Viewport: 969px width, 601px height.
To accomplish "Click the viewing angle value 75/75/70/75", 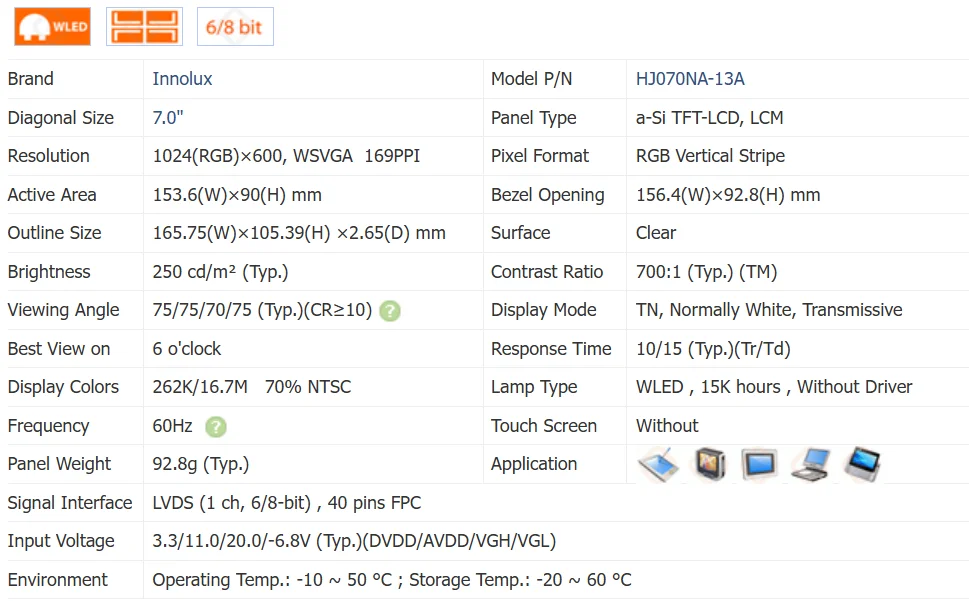I will 202,310.
